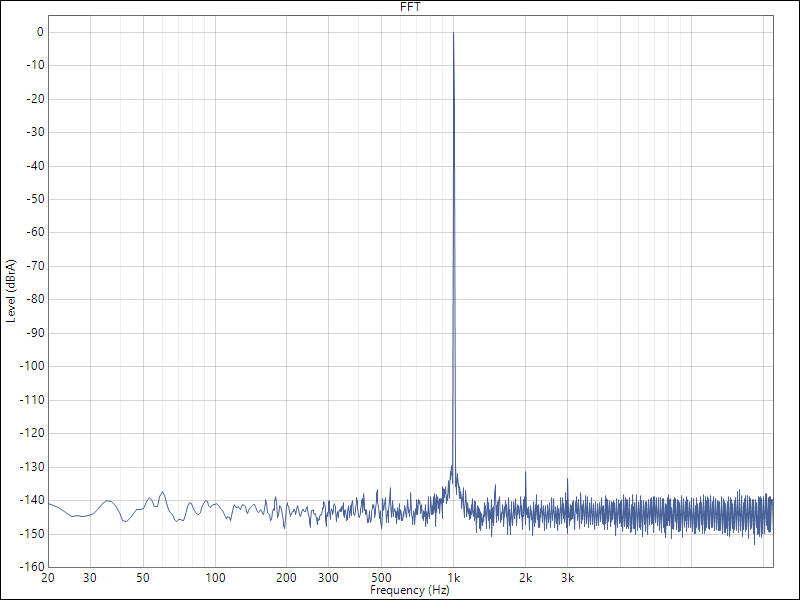
Task: Click the -160 level axis value
Action: tap(32, 567)
